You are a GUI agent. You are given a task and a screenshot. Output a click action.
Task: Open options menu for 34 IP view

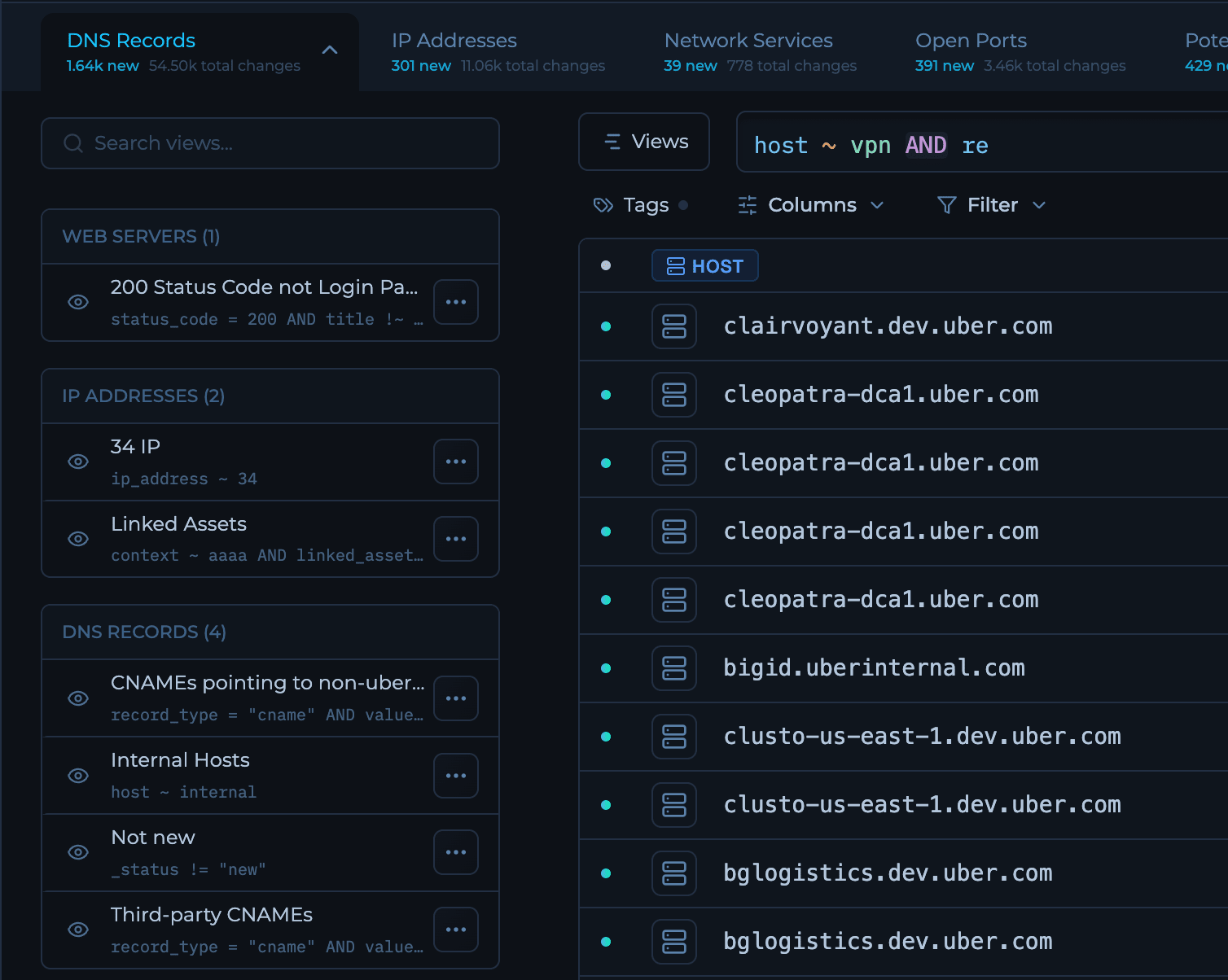(x=456, y=462)
